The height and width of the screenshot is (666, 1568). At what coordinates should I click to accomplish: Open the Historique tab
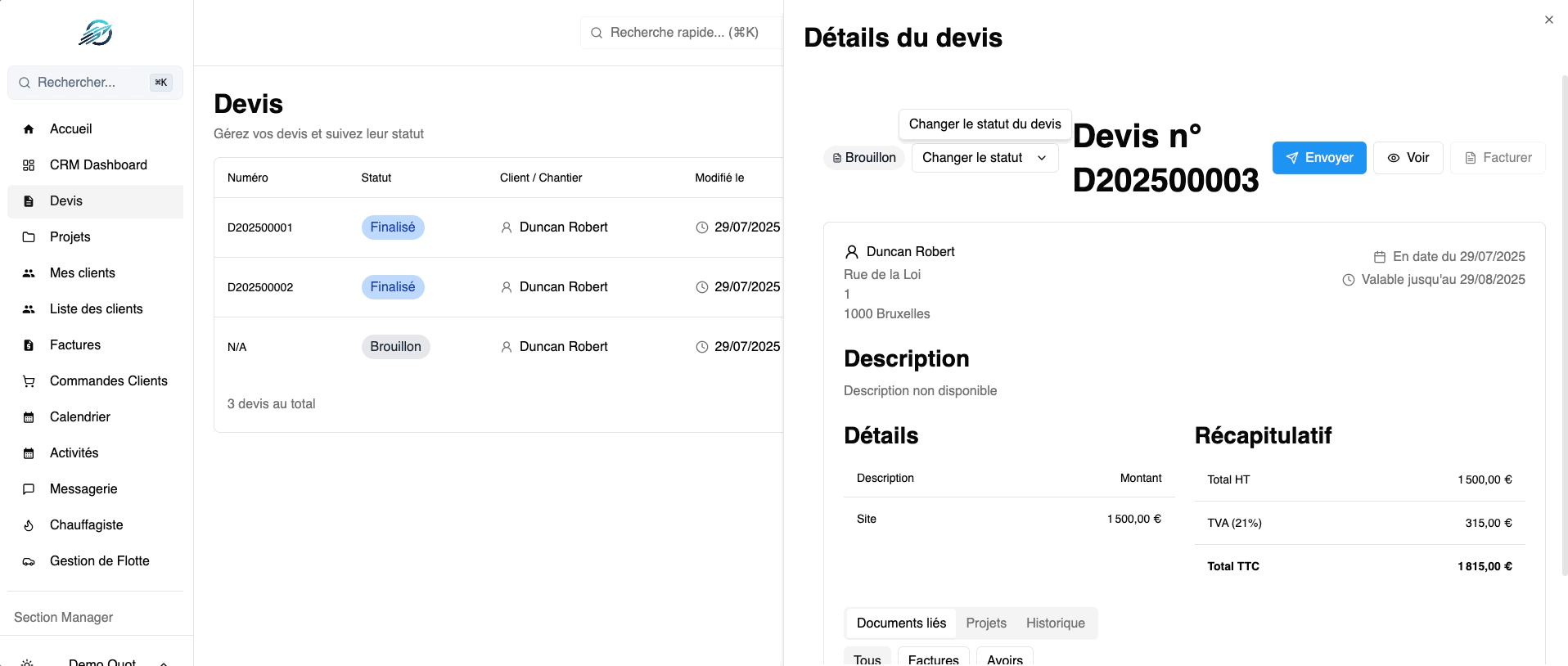pos(1056,623)
